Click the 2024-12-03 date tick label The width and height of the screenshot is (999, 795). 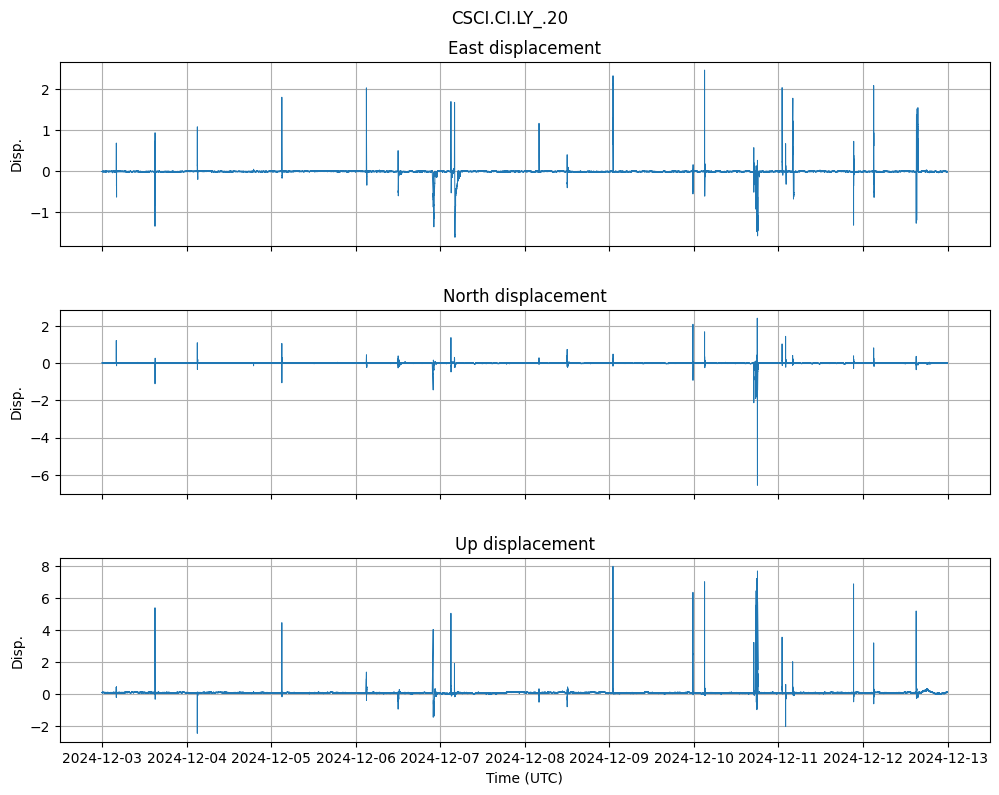click(102, 759)
